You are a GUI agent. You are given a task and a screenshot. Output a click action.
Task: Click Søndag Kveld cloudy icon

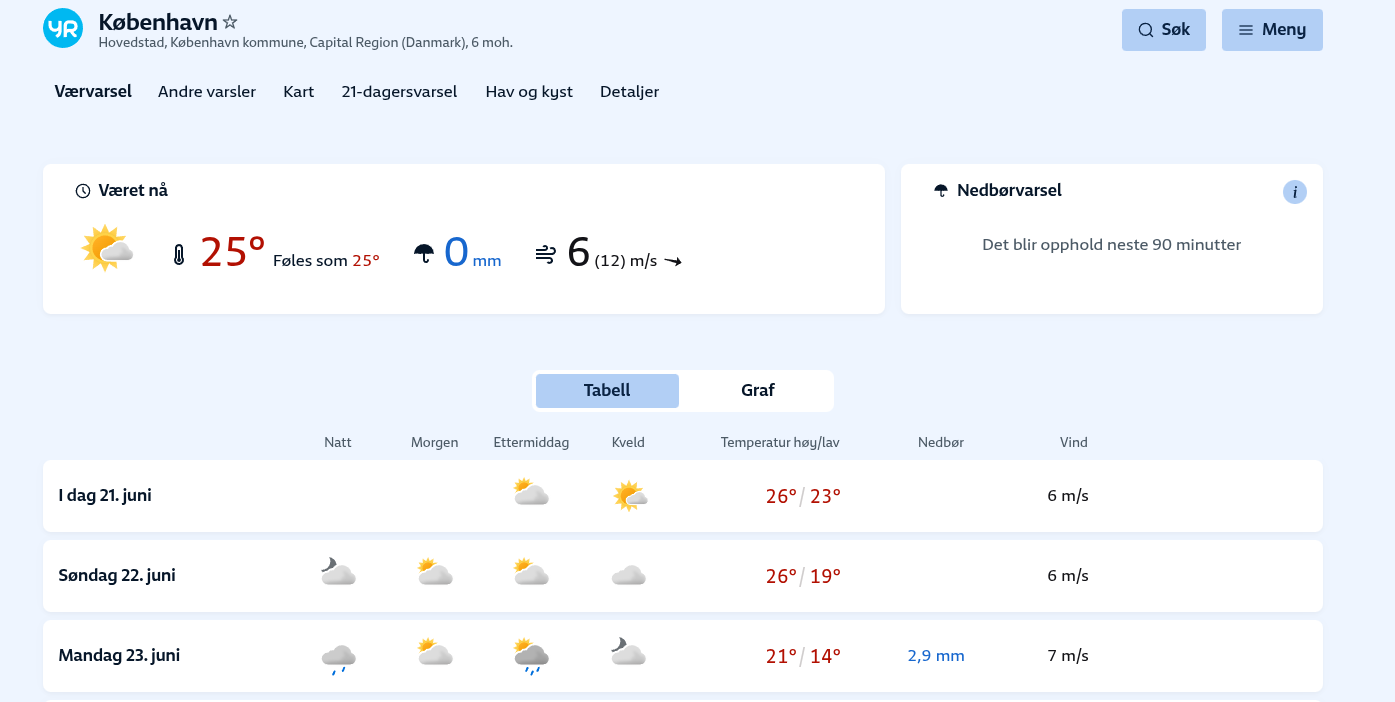click(629, 576)
